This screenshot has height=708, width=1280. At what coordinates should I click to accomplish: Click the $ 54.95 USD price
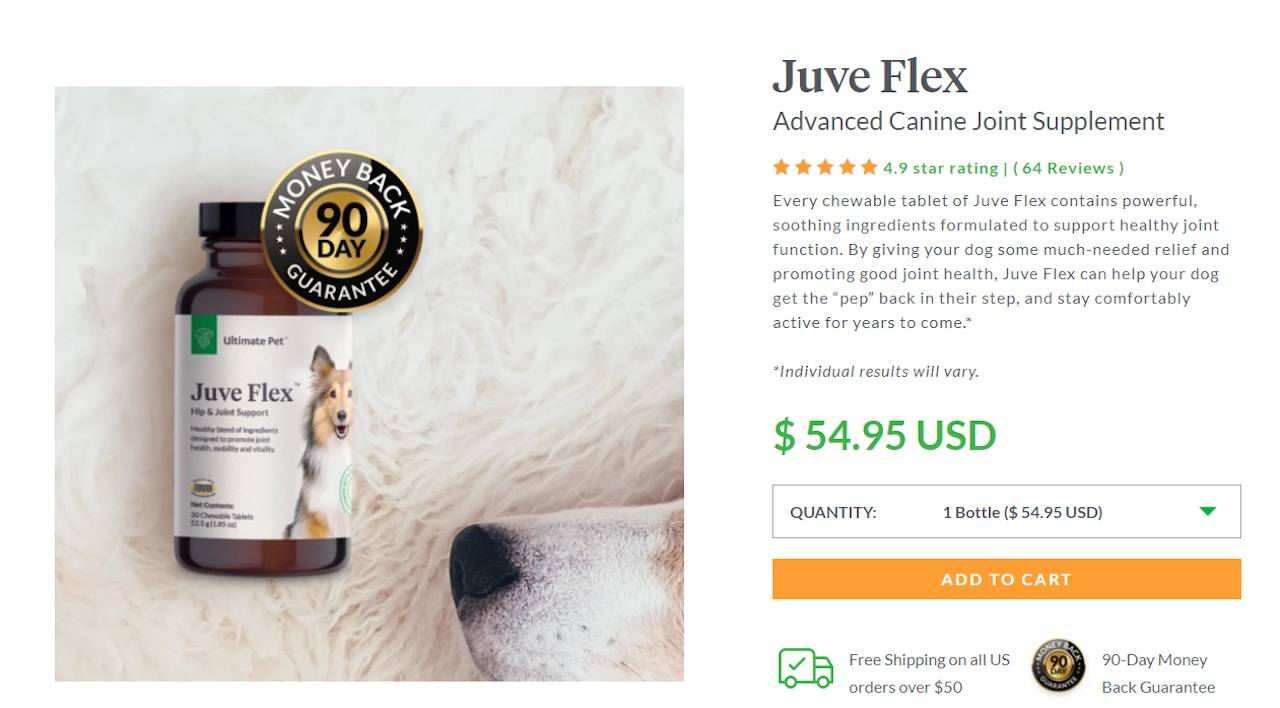click(885, 435)
